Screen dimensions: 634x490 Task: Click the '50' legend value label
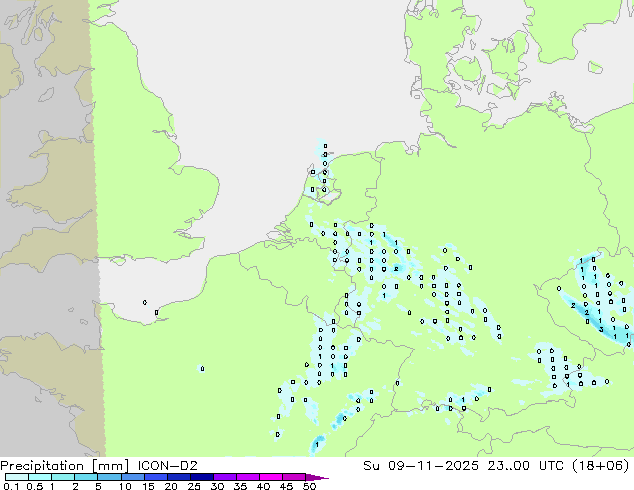click(x=309, y=486)
